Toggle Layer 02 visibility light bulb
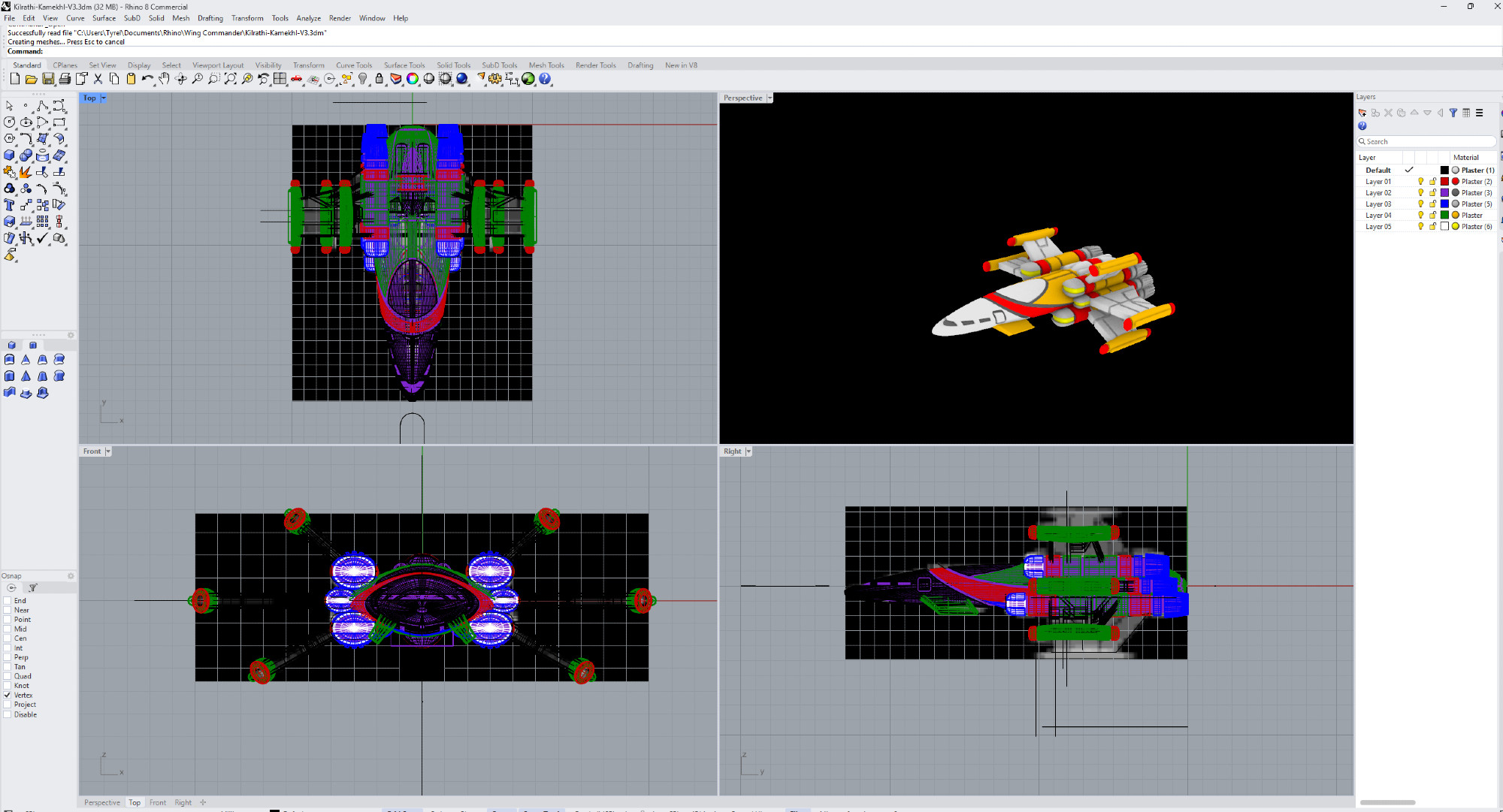This screenshot has height=812, width=1503. click(1420, 193)
